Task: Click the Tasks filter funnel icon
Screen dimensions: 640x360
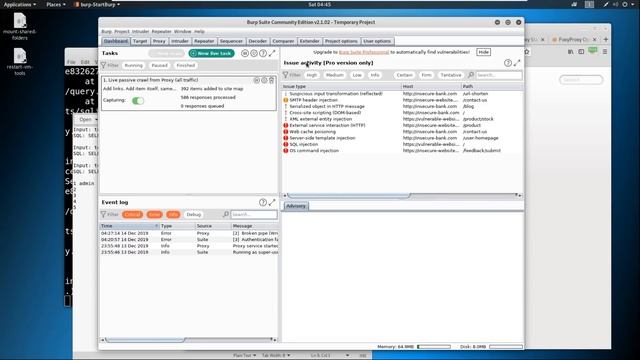Action: pos(104,65)
